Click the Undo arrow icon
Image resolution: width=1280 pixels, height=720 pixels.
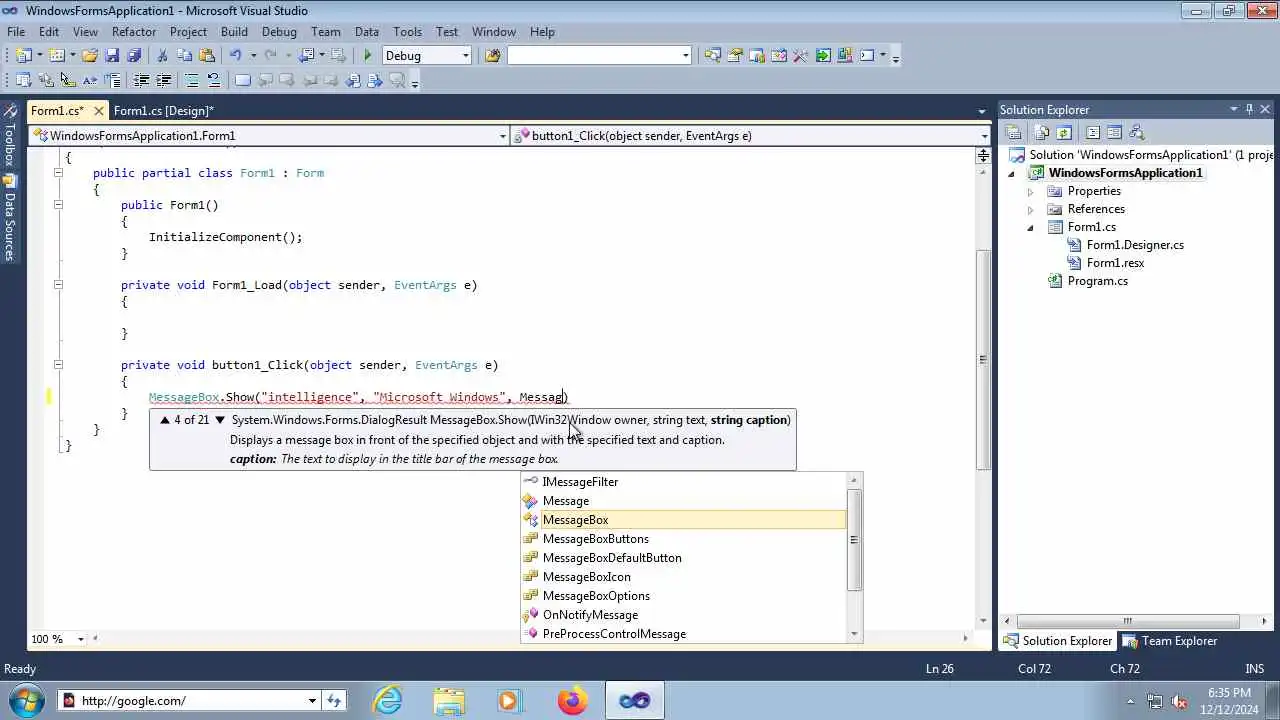point(236,56)
